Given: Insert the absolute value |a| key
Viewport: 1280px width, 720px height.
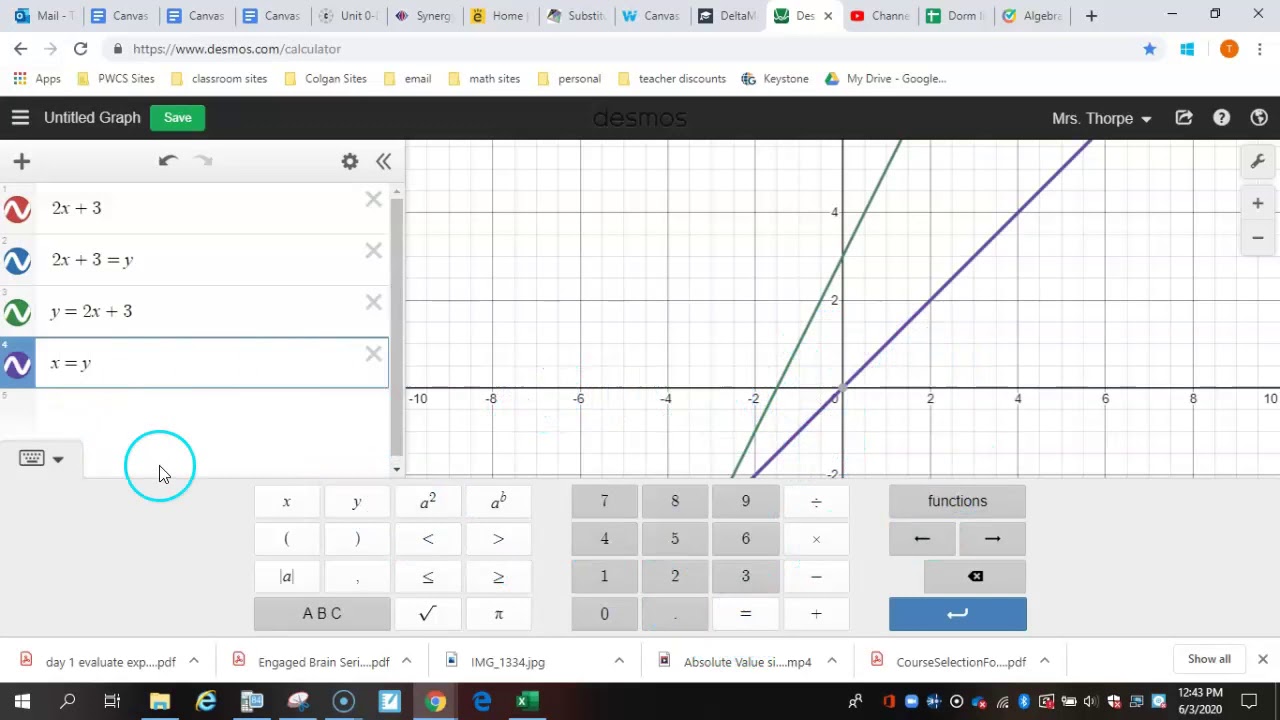Looking at the screenshot, I should click(287, 576).
